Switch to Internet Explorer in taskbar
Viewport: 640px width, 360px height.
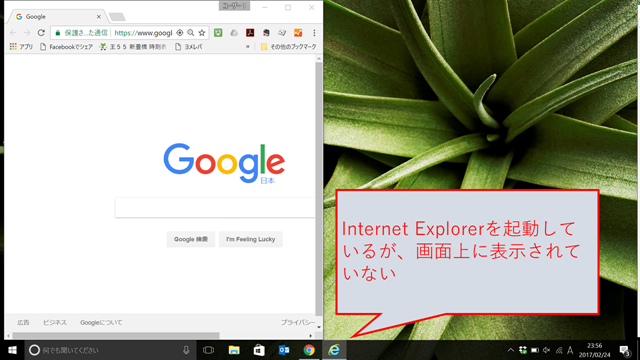pos(334,350)
